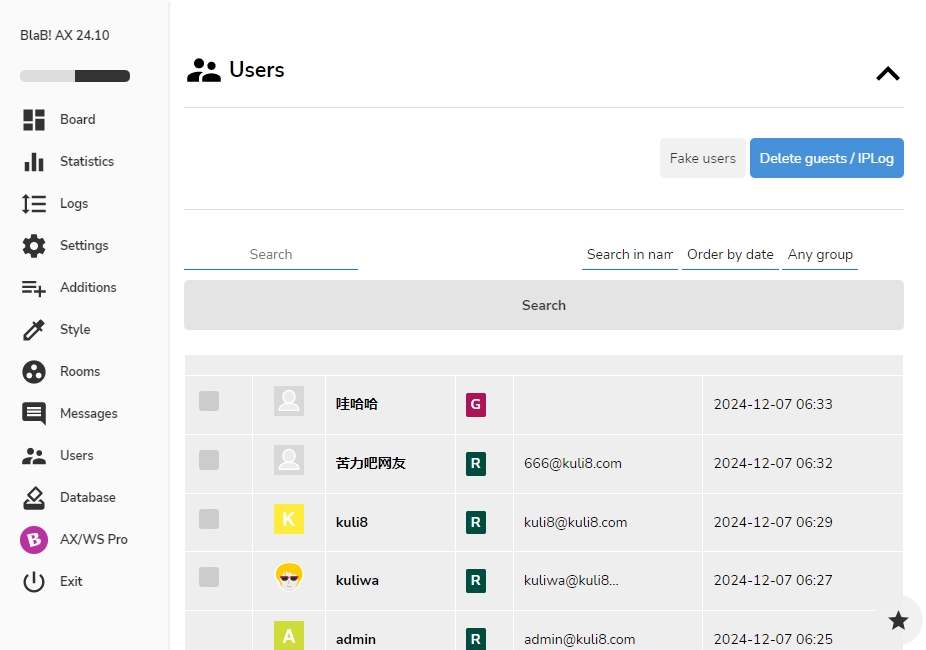This screenshot has width=926, height=650.
Task: Open Settings gear icon in sidebar
Action: pos(34,246)
